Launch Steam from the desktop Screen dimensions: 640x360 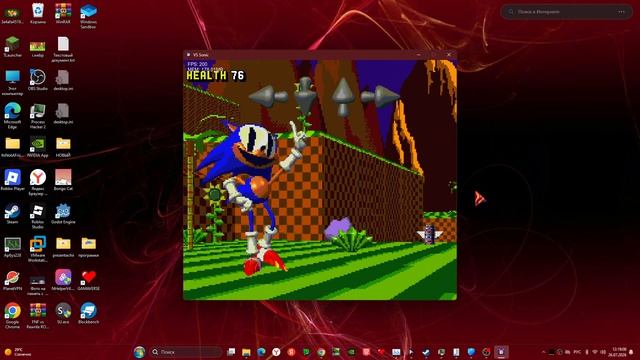coord(13,213)
